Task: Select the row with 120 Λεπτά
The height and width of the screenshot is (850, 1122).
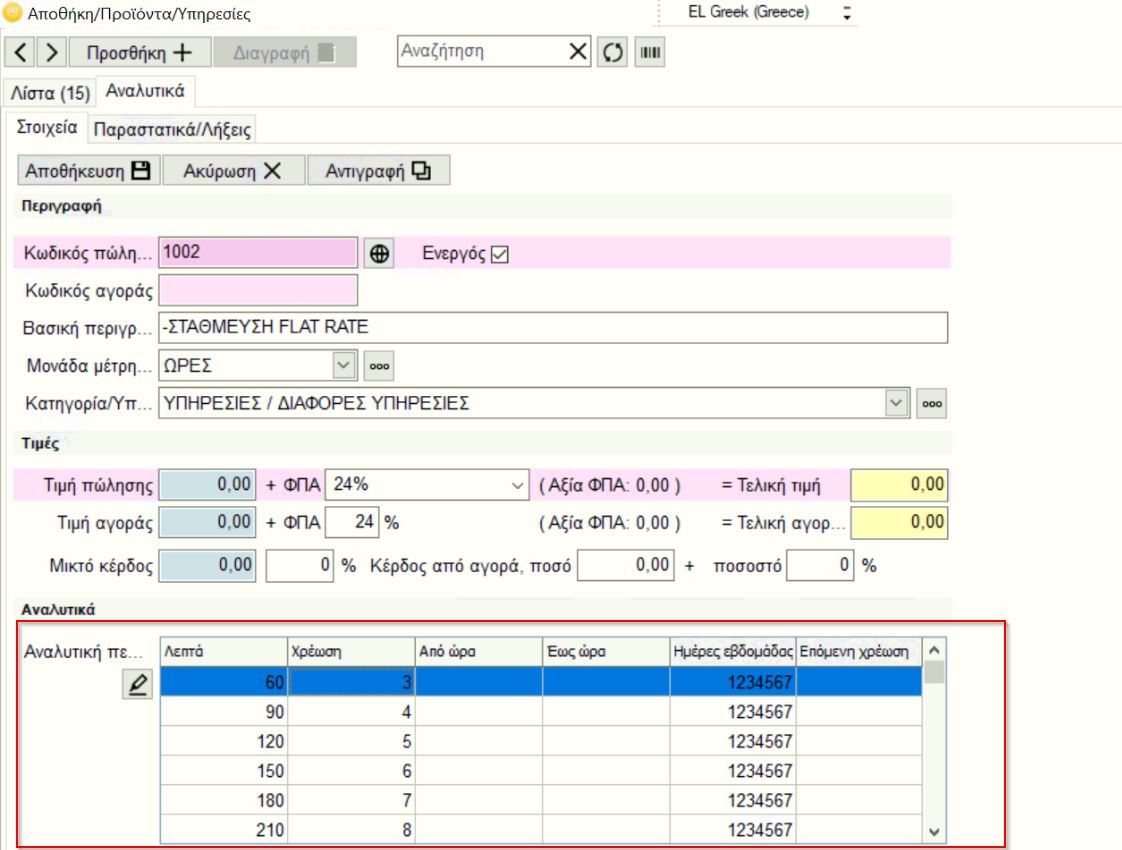Action: (x=541, y=741)
